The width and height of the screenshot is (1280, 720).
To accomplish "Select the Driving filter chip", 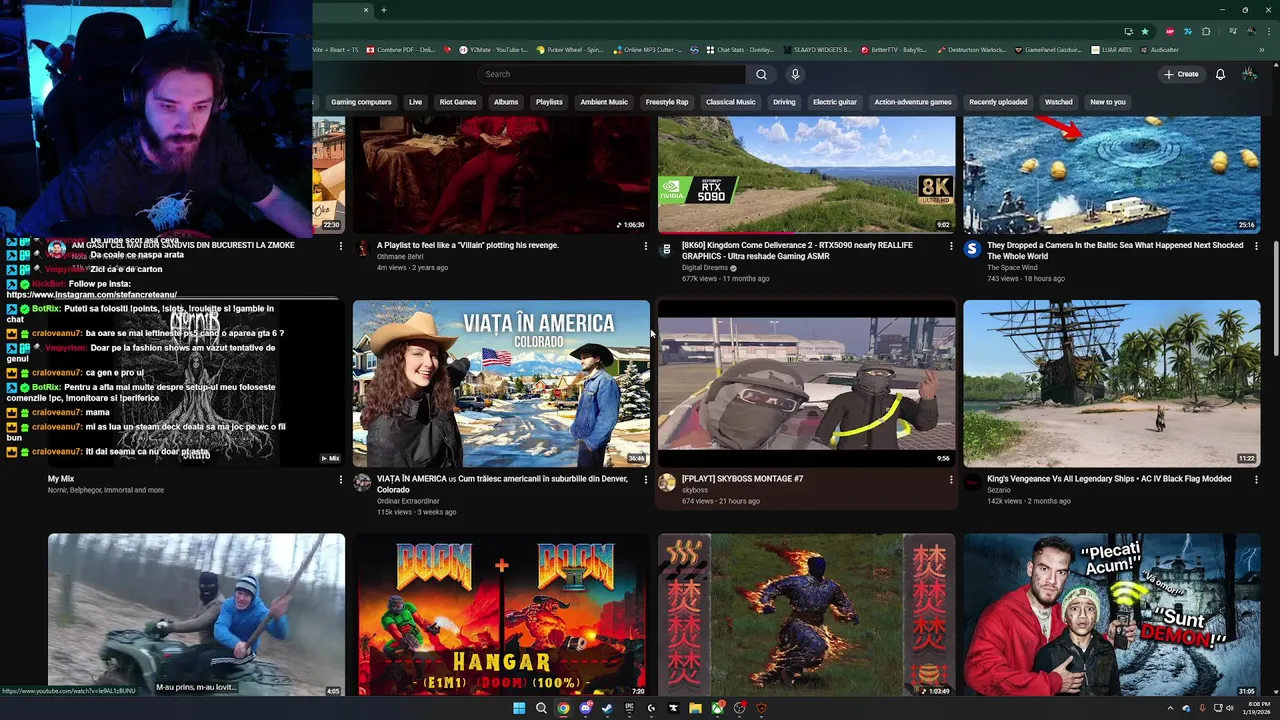I will (x=784, y=102).
